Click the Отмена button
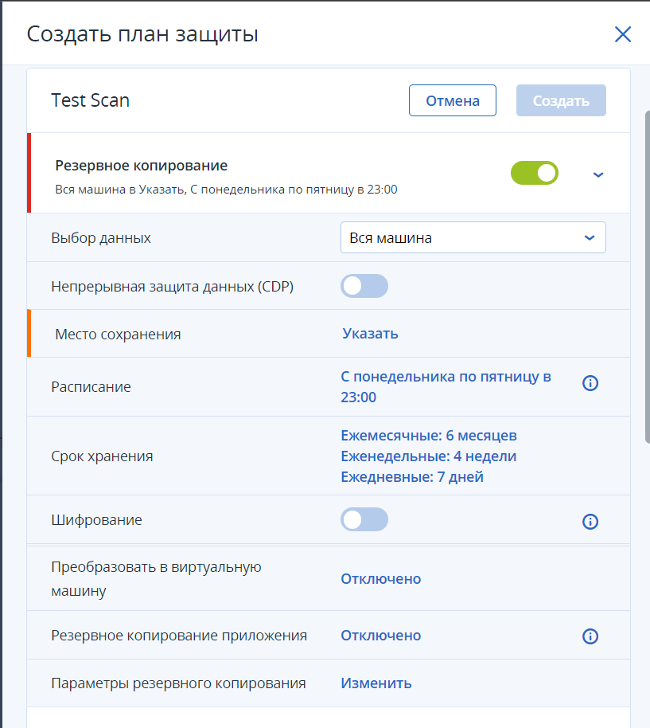The image size is (650, 728). click(452, 101)
